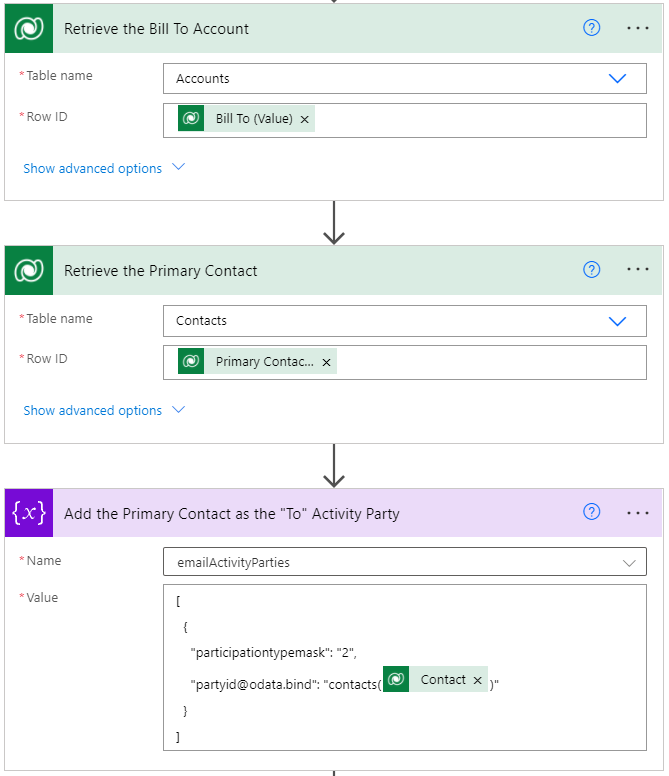Open help for the Activity Party variable step

click(591, 513)
